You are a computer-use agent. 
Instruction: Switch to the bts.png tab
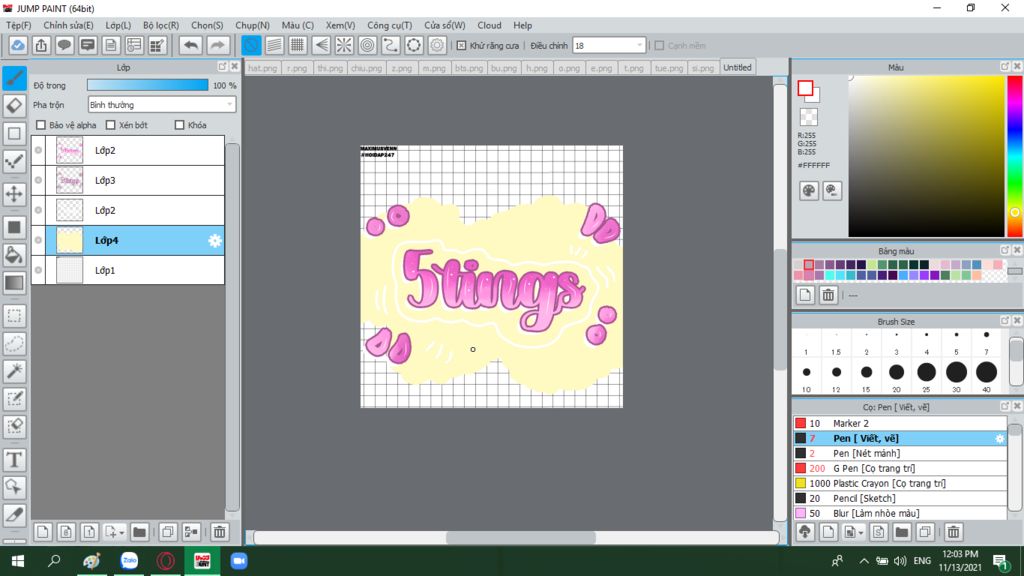(468, 68)
